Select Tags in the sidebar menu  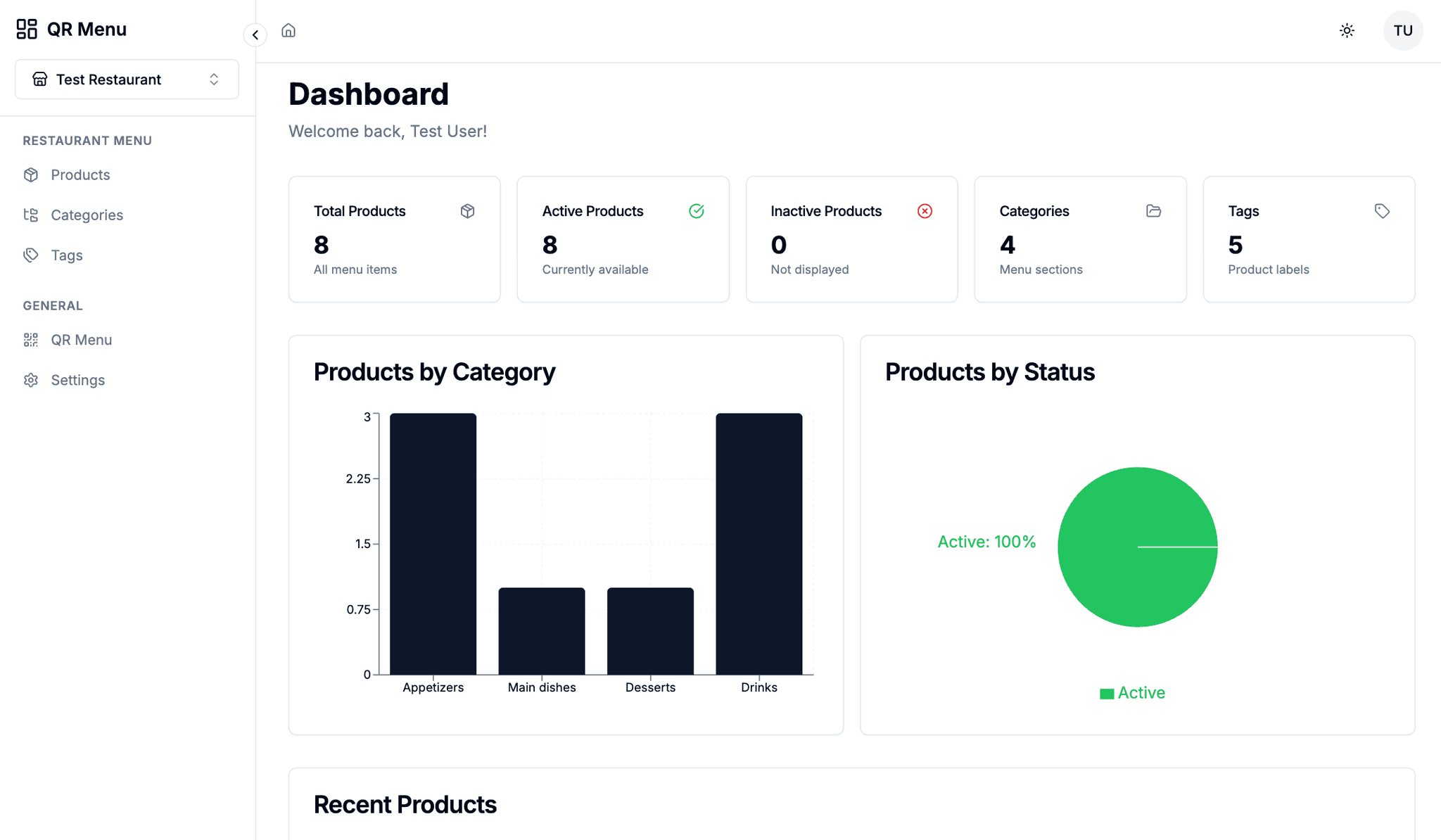[x=67, y=255]
